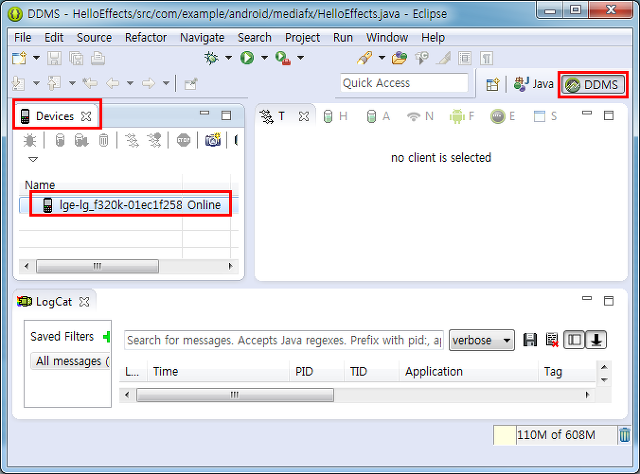
Task: Switch to the DDMS perspective
Action: pyautogui.click(x=593, y=85)
